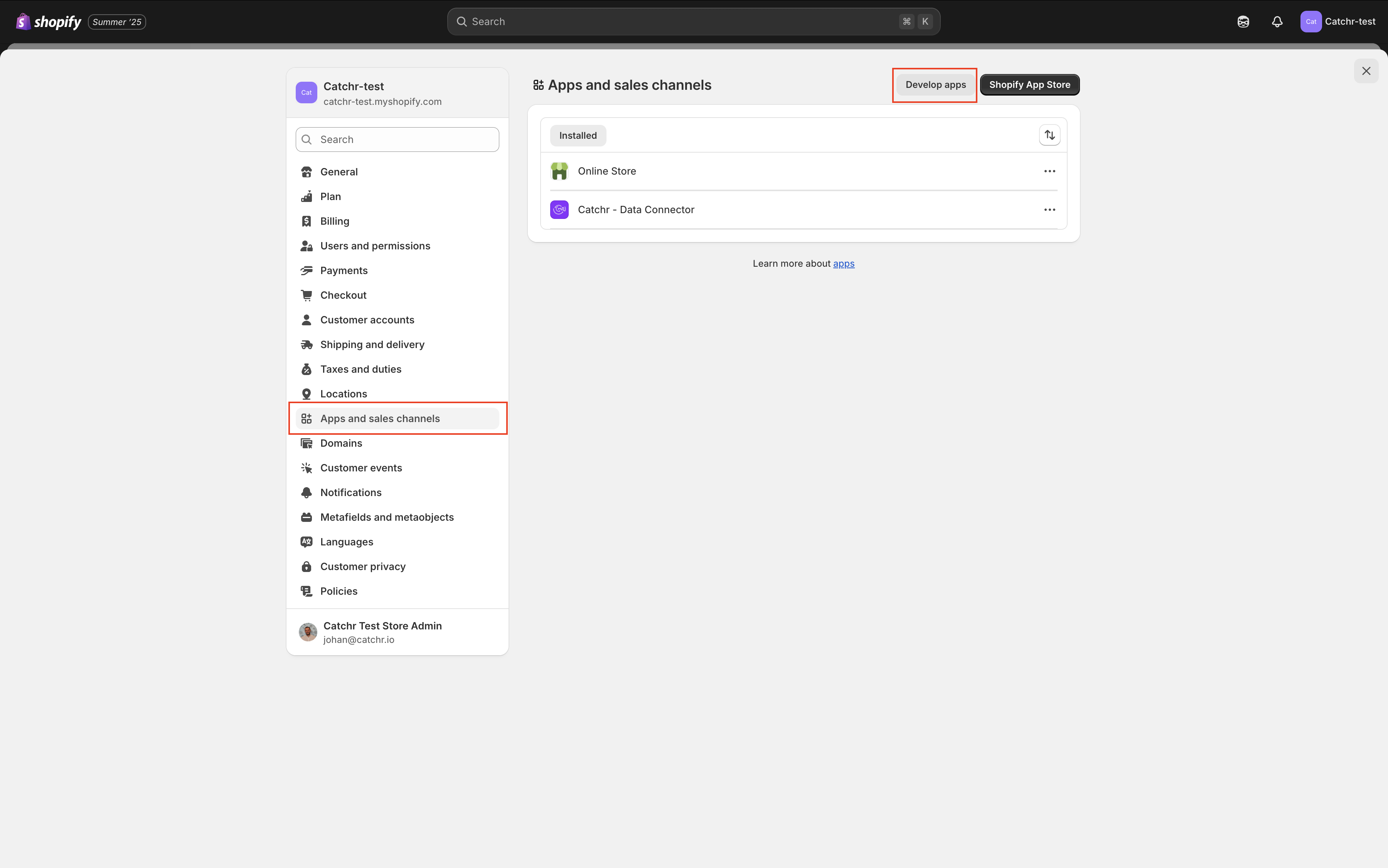
Task: Click the Plan icon in settings sidebar
Action: 307,196
